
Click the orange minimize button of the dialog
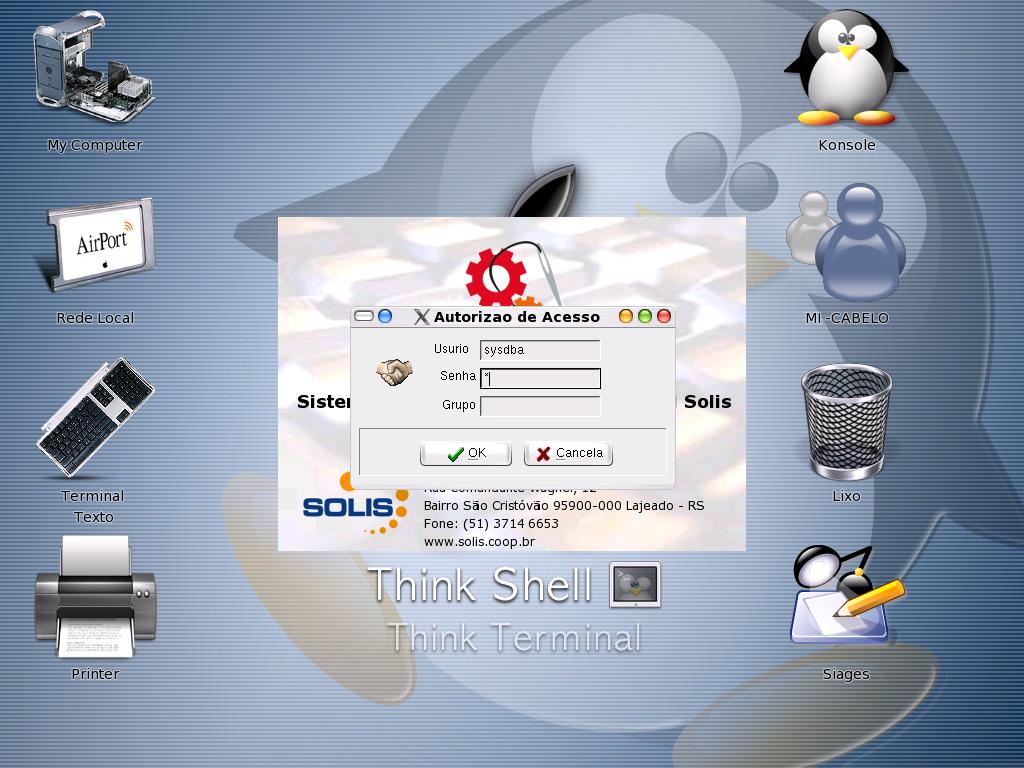[626, 316]
